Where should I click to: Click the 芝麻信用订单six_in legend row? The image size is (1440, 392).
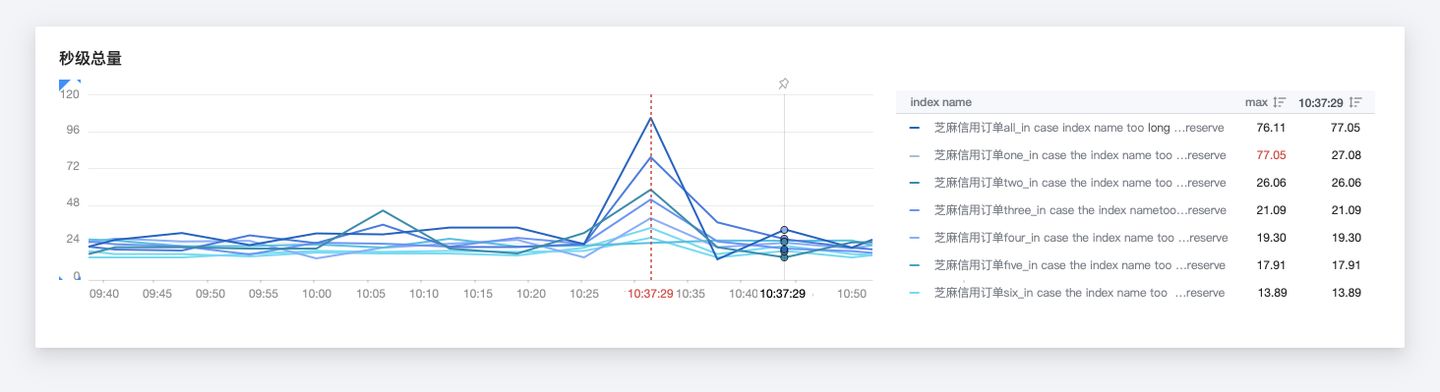coord(1135,293)
